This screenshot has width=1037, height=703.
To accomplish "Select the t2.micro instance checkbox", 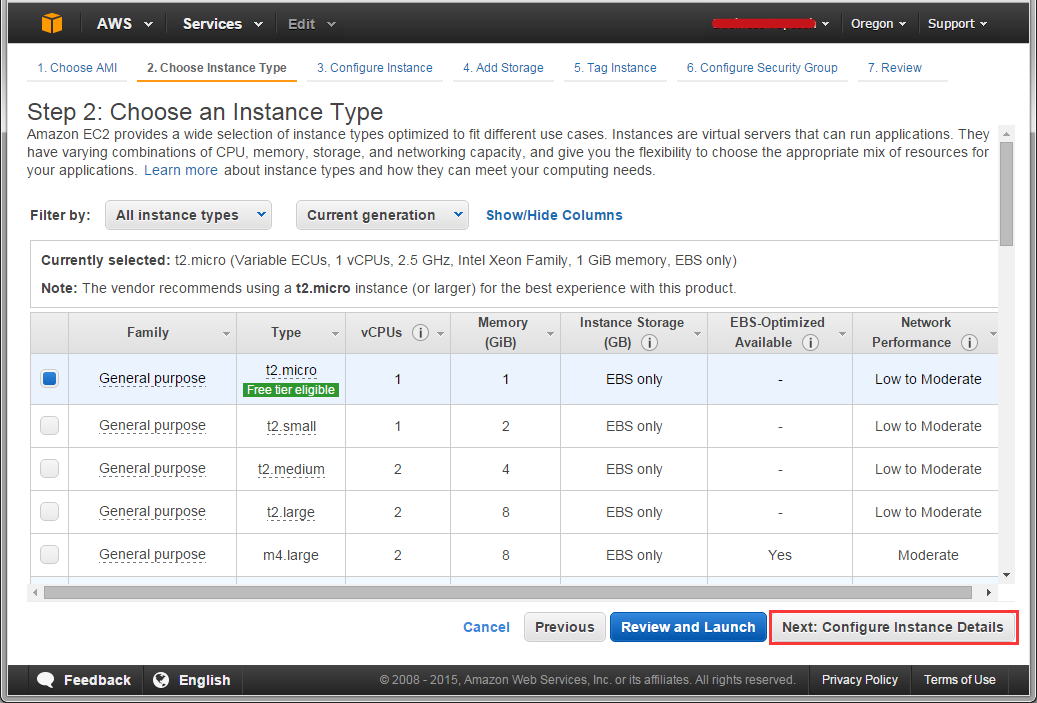I will click(x=50, y=378).
